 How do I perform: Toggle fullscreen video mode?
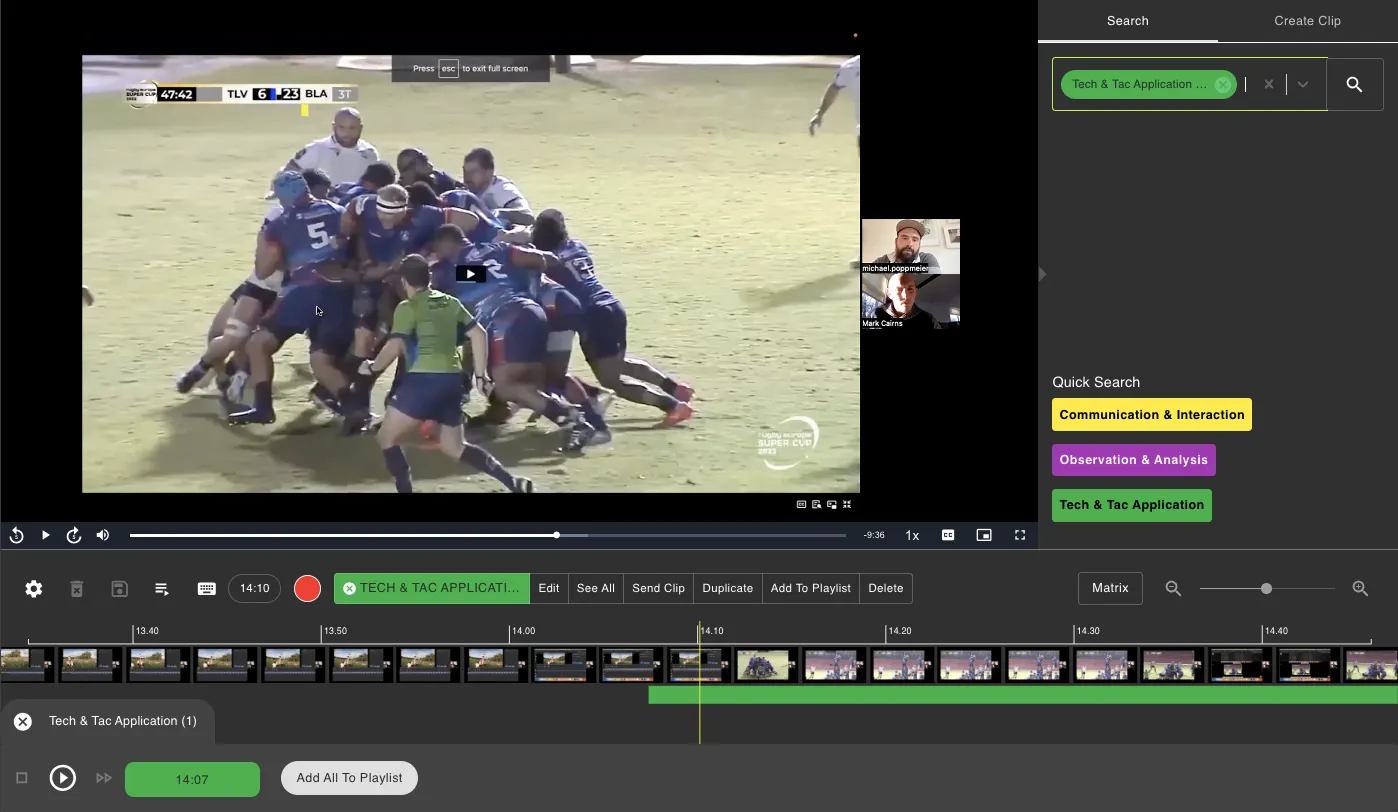click(x=1020, y=535)
